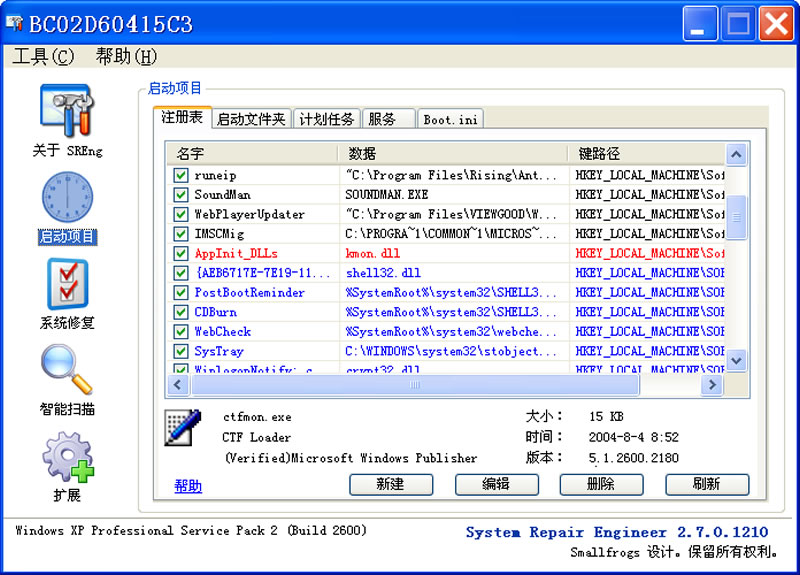Uncheck the runeip startup entry
800x575 pixels.
pyautogui.click(x=181, y=175)
